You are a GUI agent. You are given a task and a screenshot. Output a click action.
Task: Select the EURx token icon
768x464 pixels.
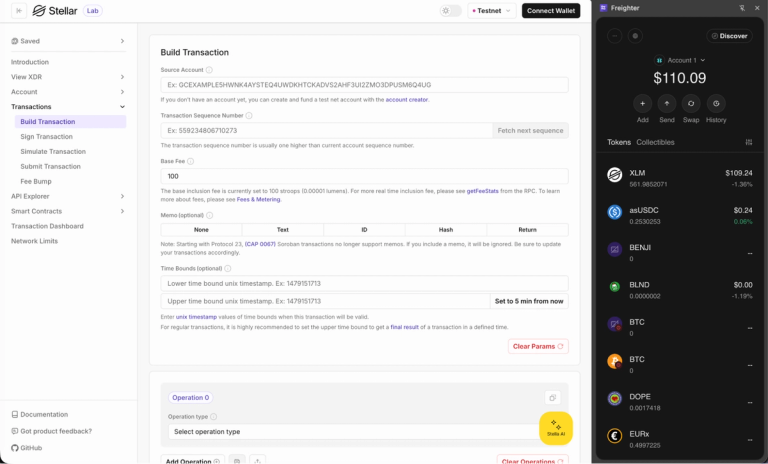coord(615,436)
